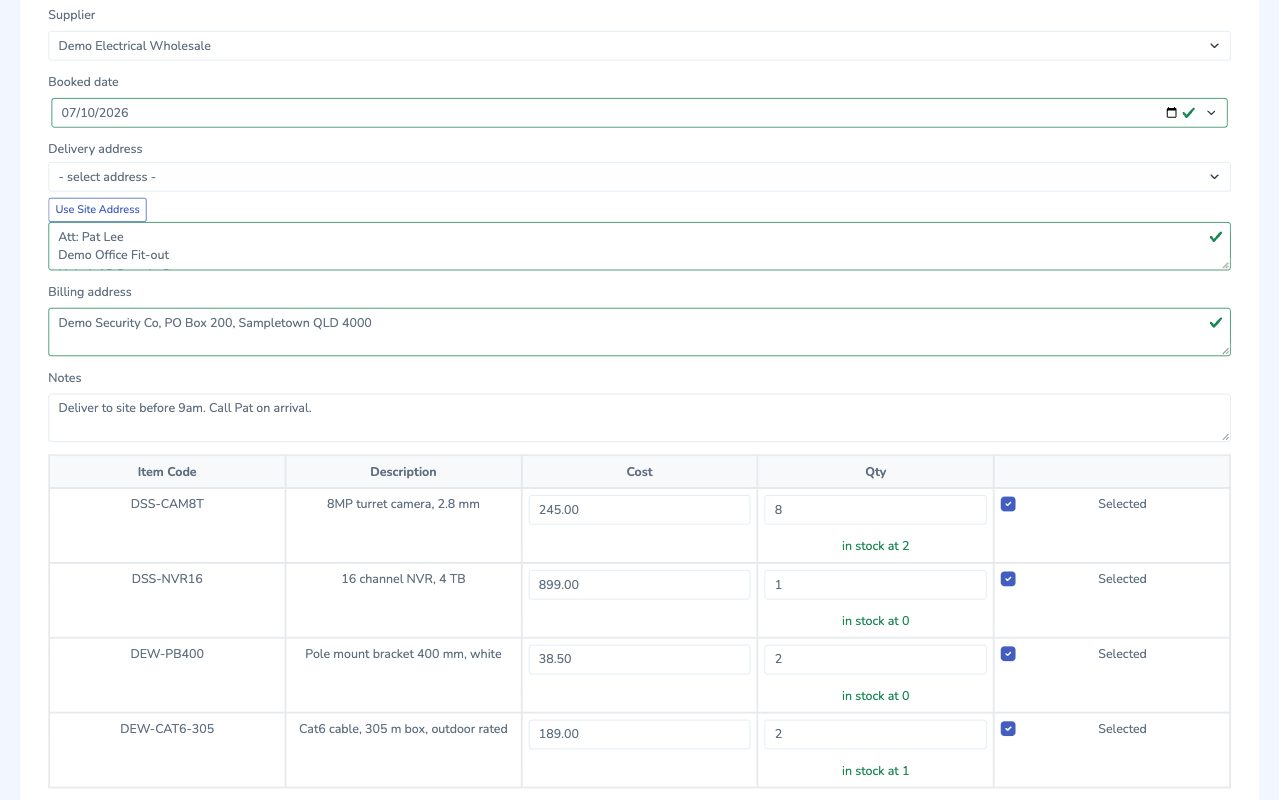
Task: Click the Billing address text area
Action: click(639, 332)
